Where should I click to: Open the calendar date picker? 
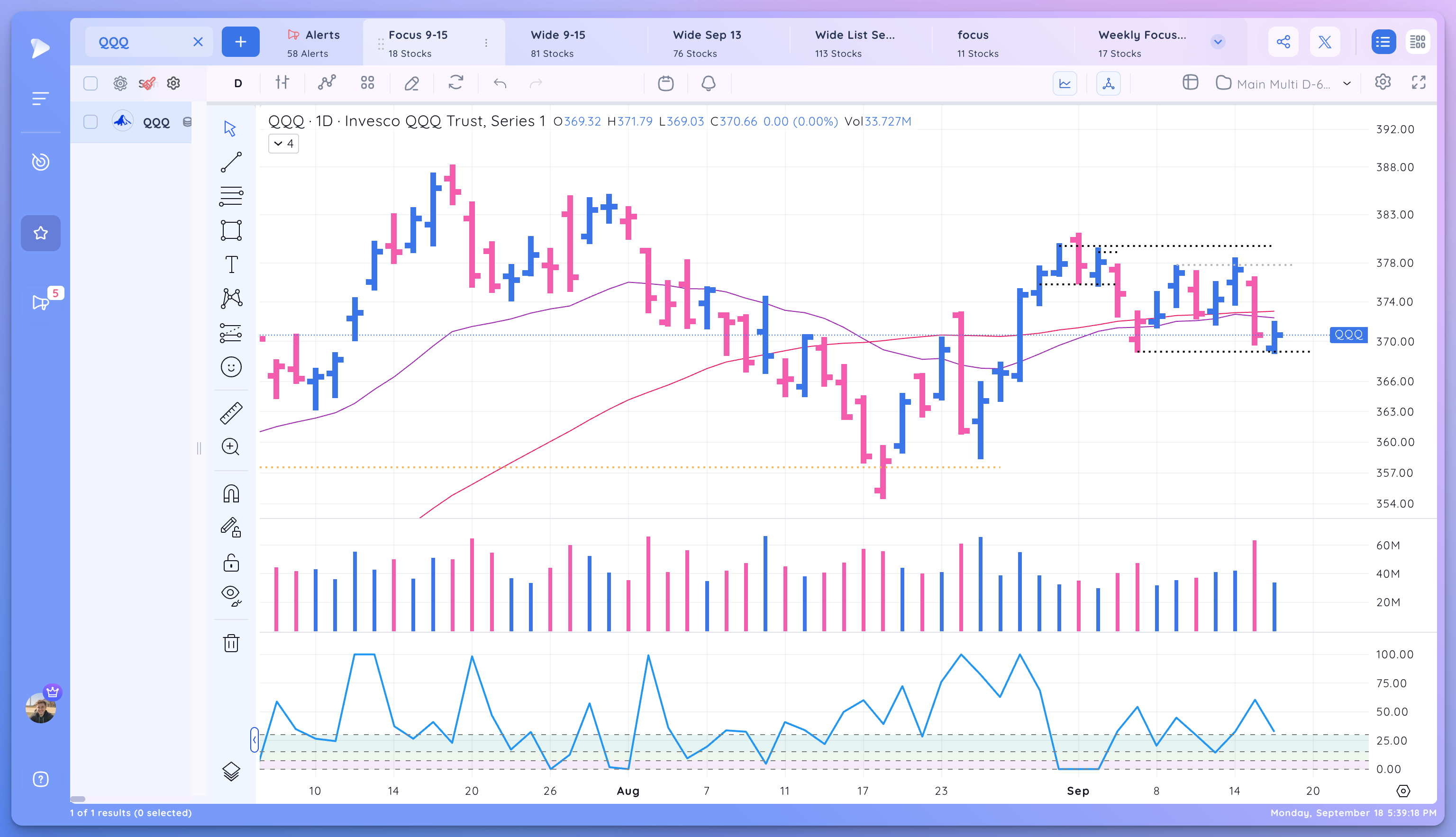(x=665, y=83)
